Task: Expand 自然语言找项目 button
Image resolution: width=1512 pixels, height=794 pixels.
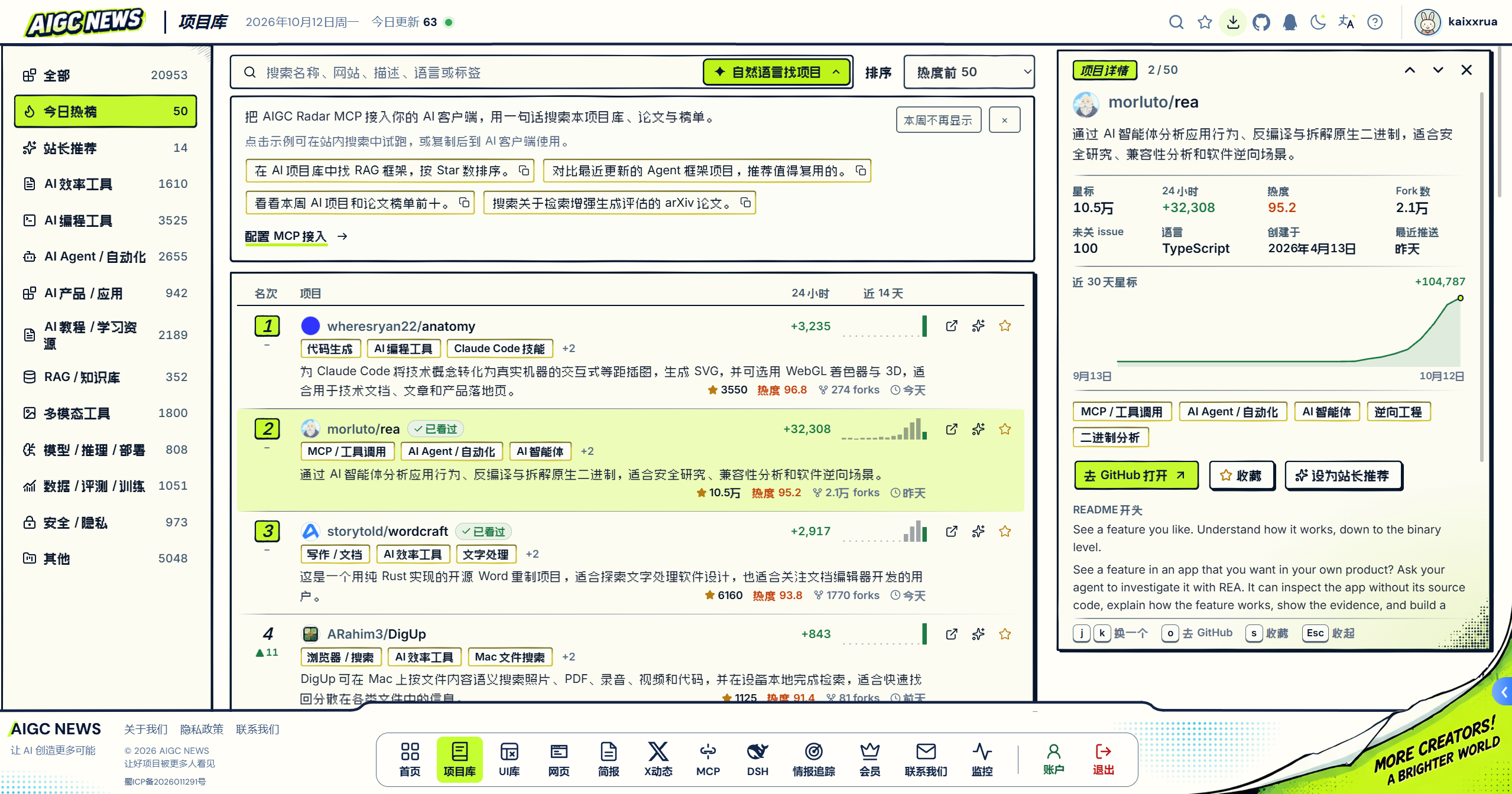Action: [x=776, y=72]
